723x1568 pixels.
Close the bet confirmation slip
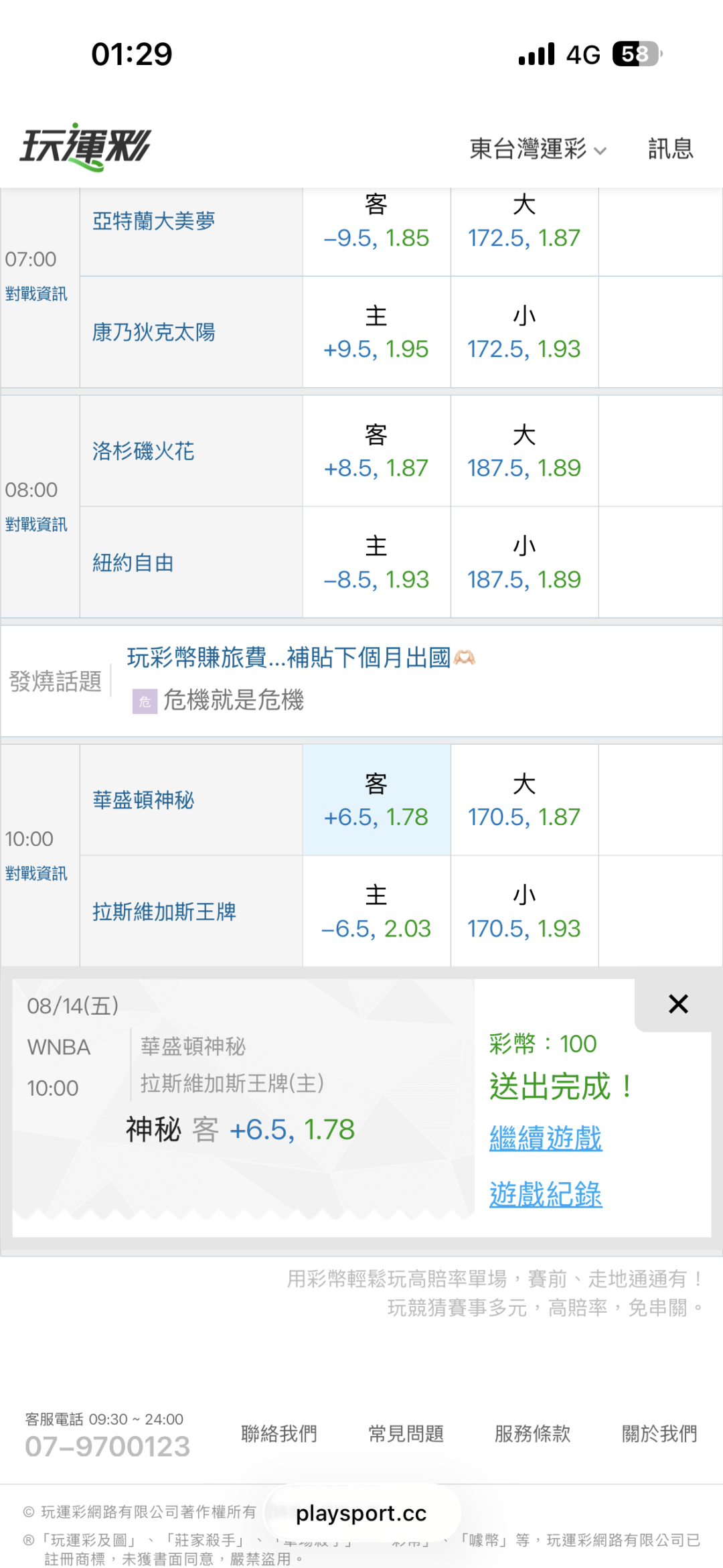[x=678, y=1003]
